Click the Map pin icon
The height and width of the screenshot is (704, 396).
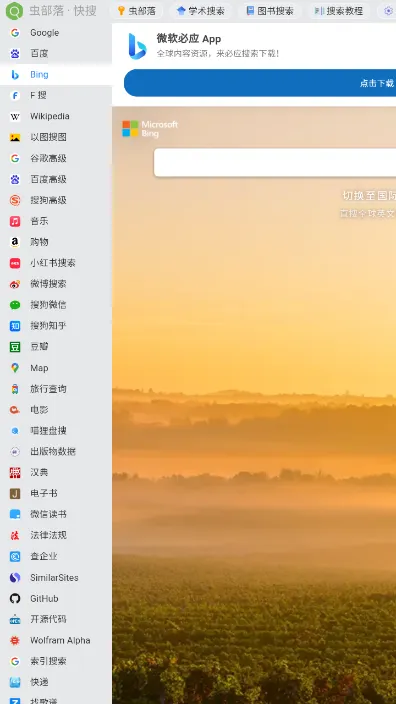(x=15, y=368)
